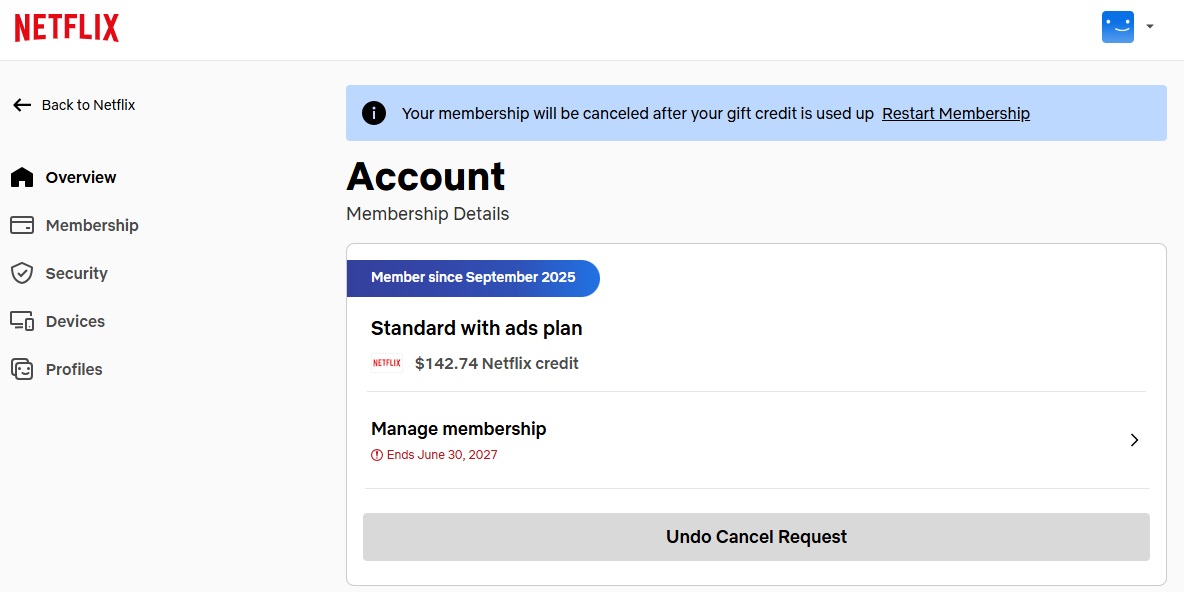Open the Membership section
Viewport: 1184px width, 592px height.
pyautogui.click(x=91, y=225)
